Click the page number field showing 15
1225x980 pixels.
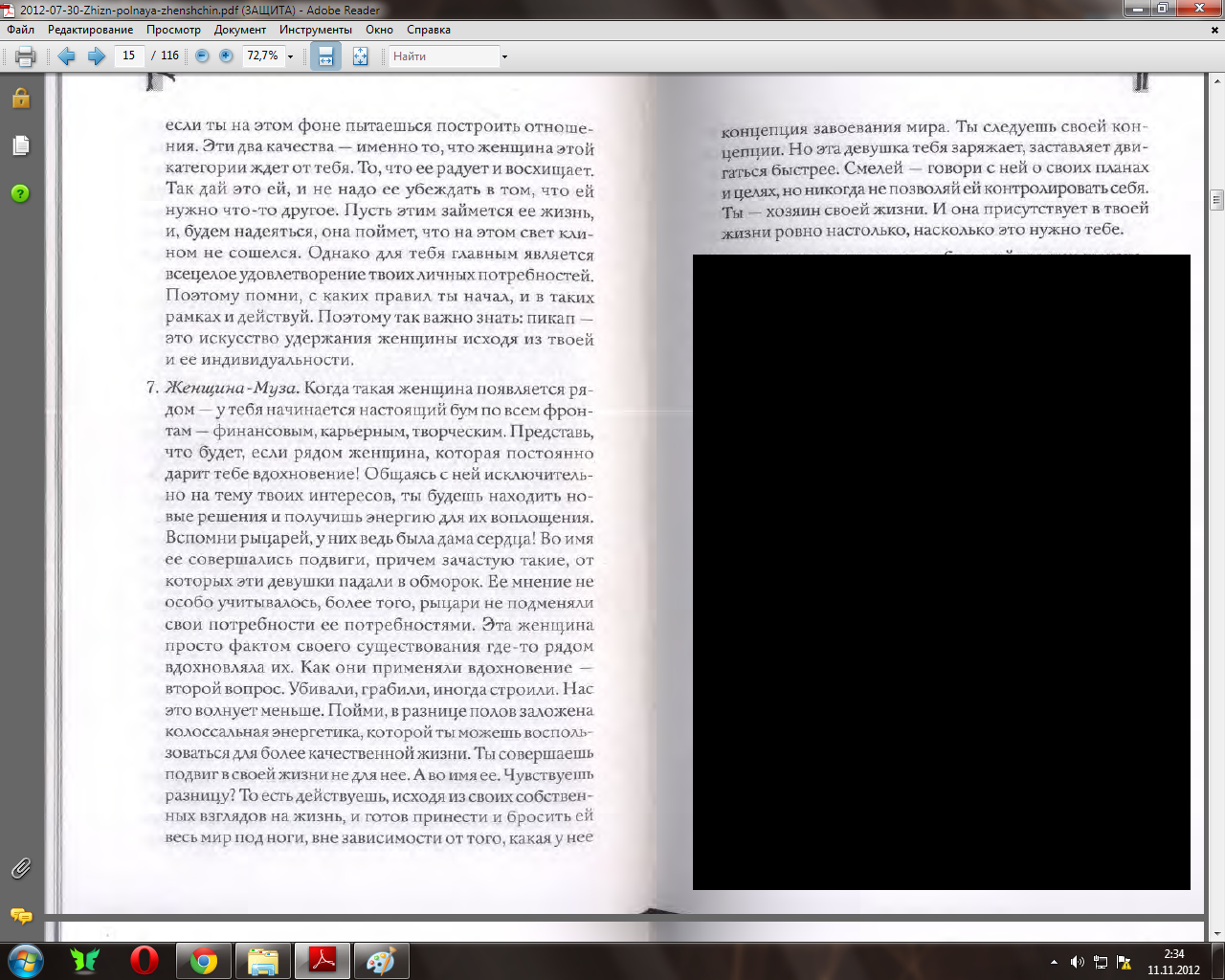tap(129, 56)
